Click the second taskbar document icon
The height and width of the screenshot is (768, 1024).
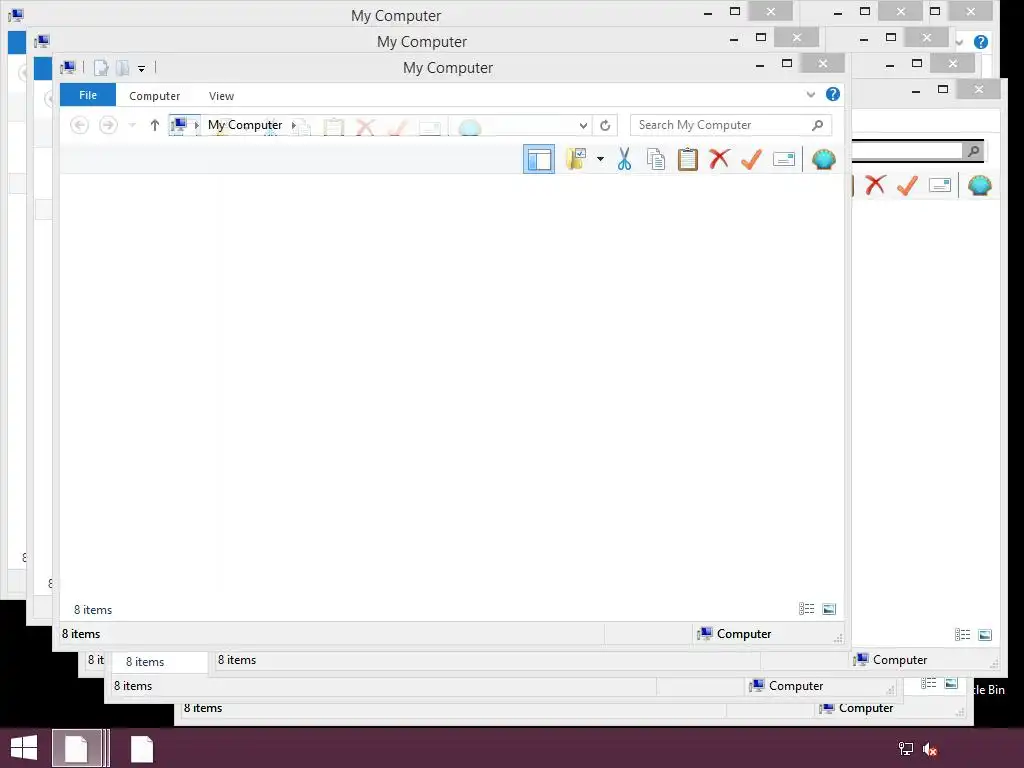tap(142, 748)
